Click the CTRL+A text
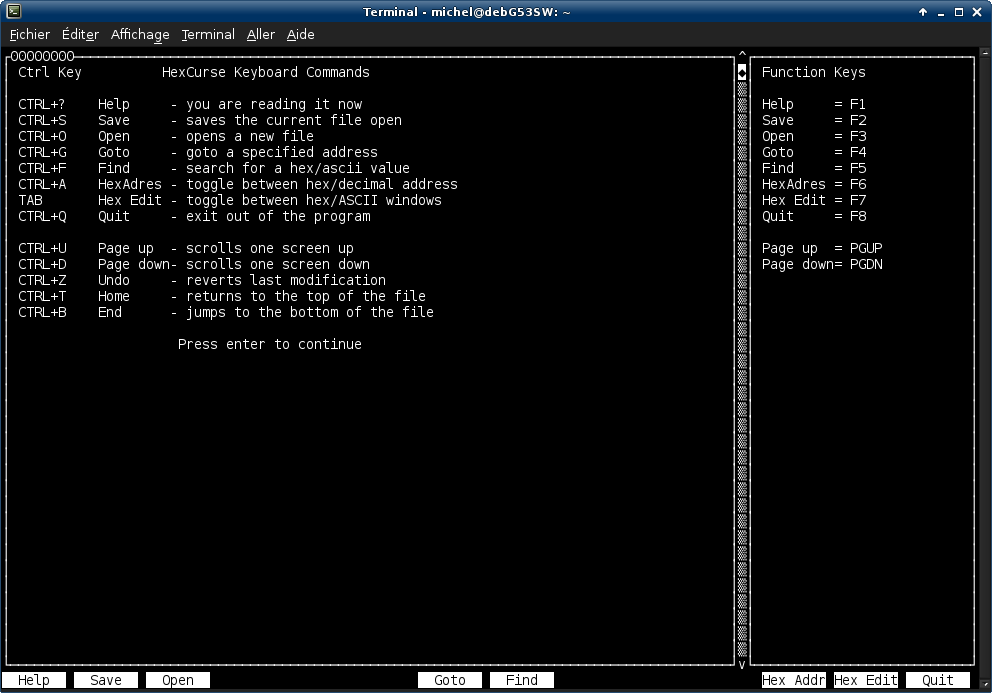This screenshot has width=992, height=693. pos(42,184)
